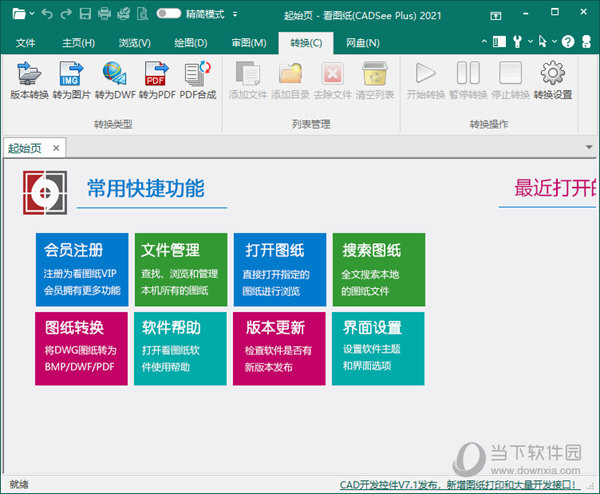Click the 文件管理 tile

pyautogui.click(x=181, y=270)
